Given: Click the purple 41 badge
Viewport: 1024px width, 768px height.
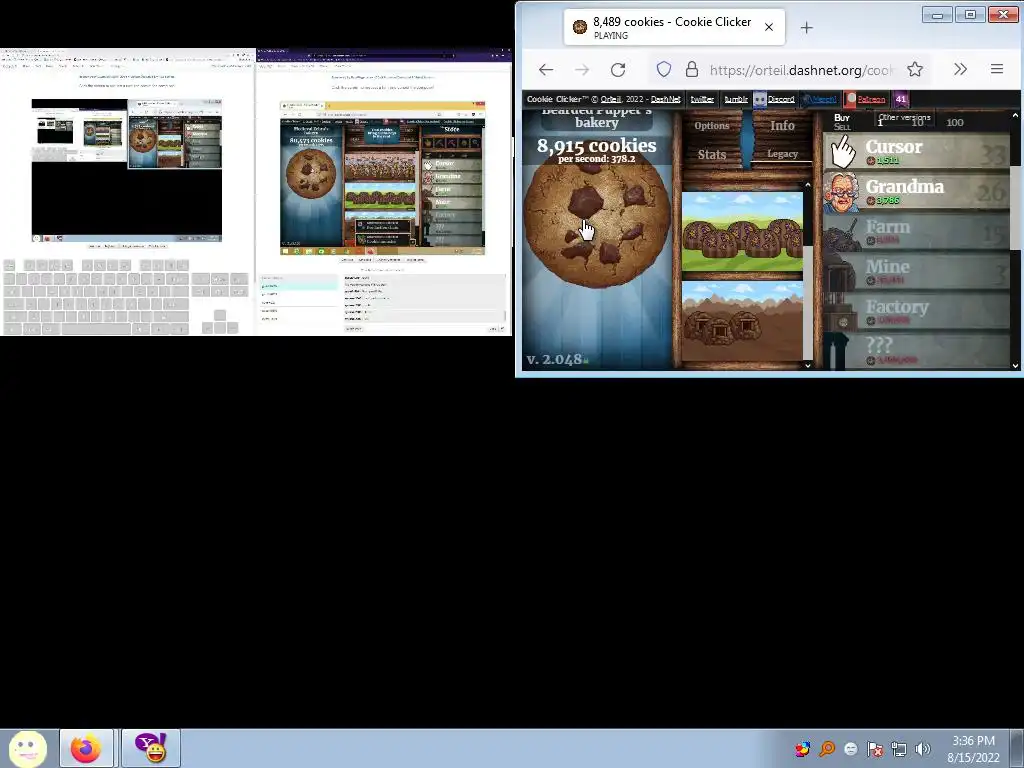Looking at the screenshot, I should tap(901, 99).
